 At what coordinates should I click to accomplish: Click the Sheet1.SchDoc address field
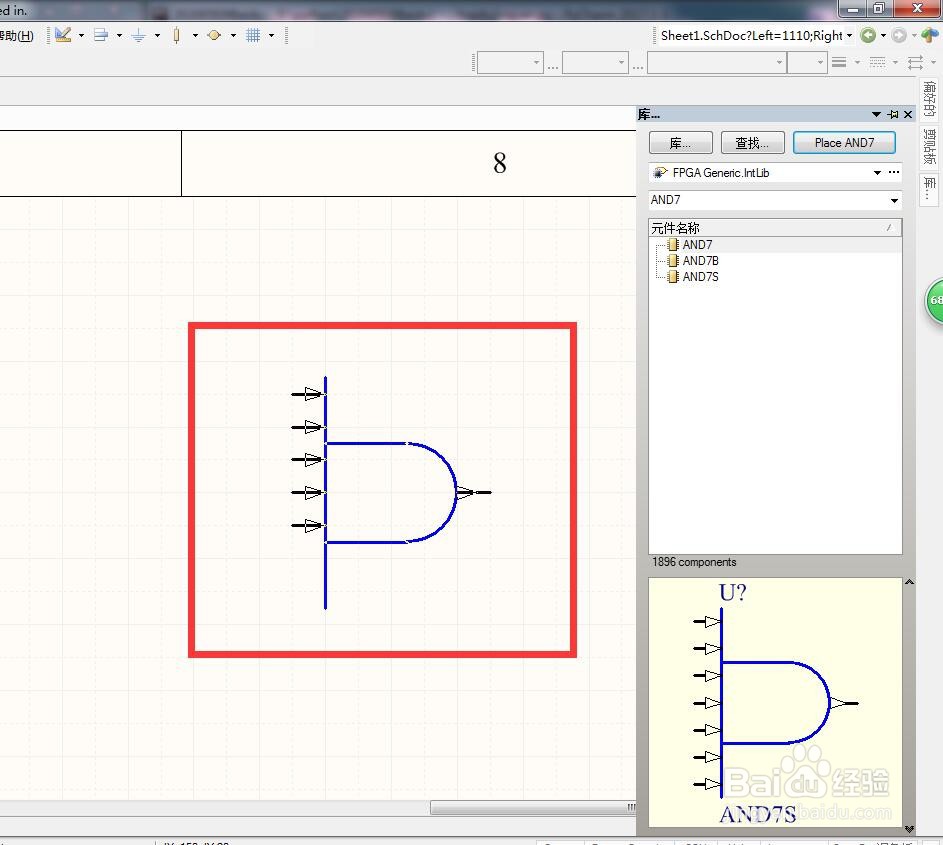752,35
